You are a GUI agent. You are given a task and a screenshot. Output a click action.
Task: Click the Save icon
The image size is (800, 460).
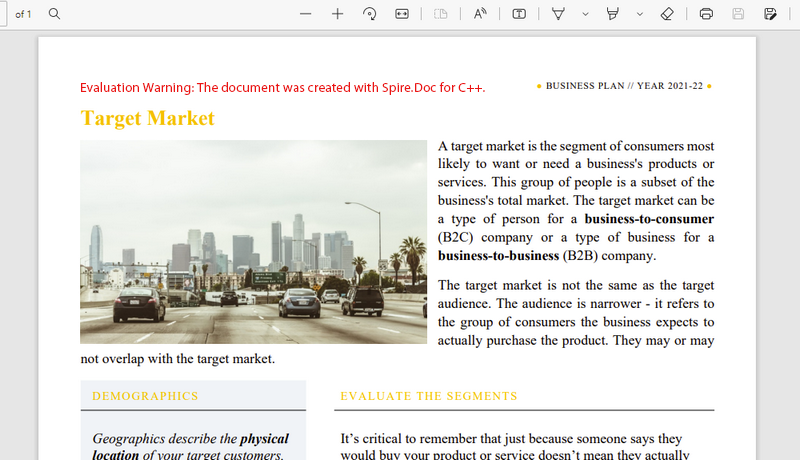click(x=738, y=14)
